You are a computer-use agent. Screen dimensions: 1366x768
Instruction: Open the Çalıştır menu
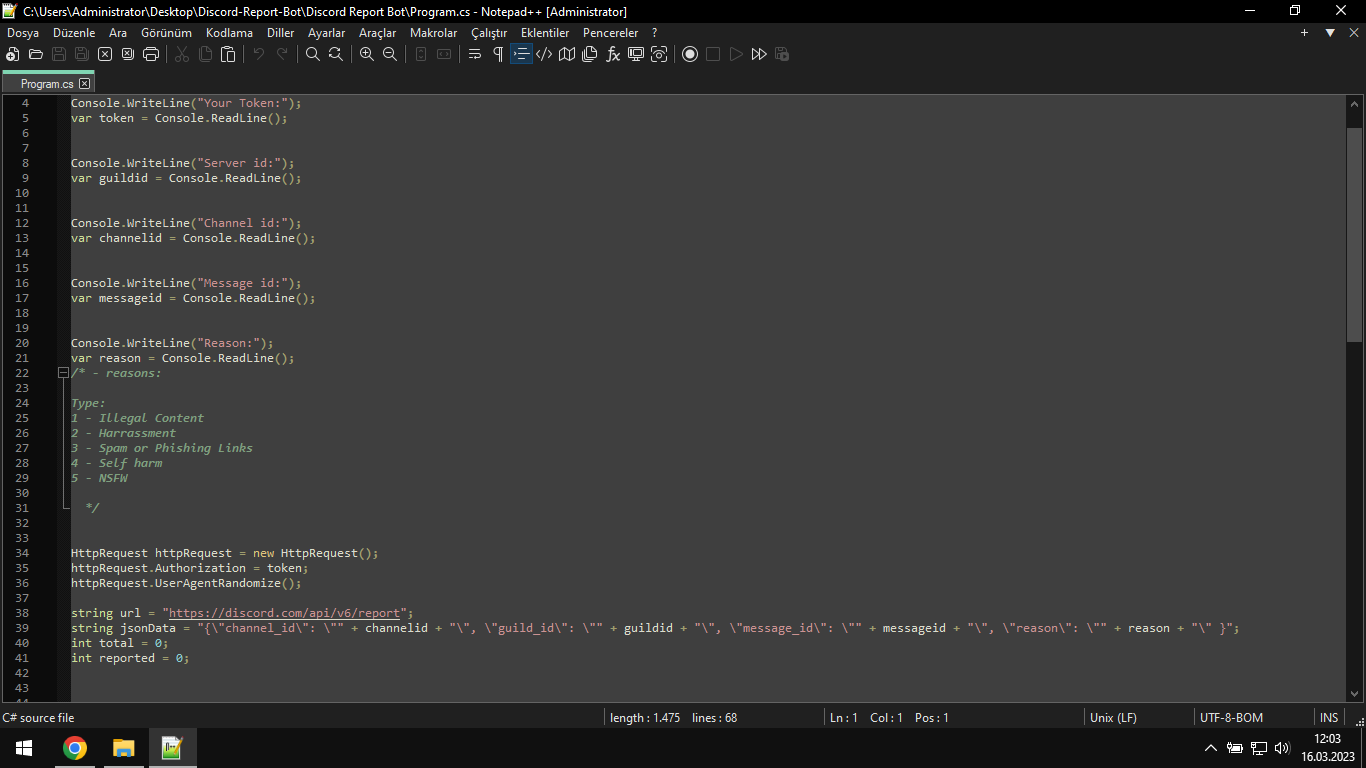tap(489, 33)
